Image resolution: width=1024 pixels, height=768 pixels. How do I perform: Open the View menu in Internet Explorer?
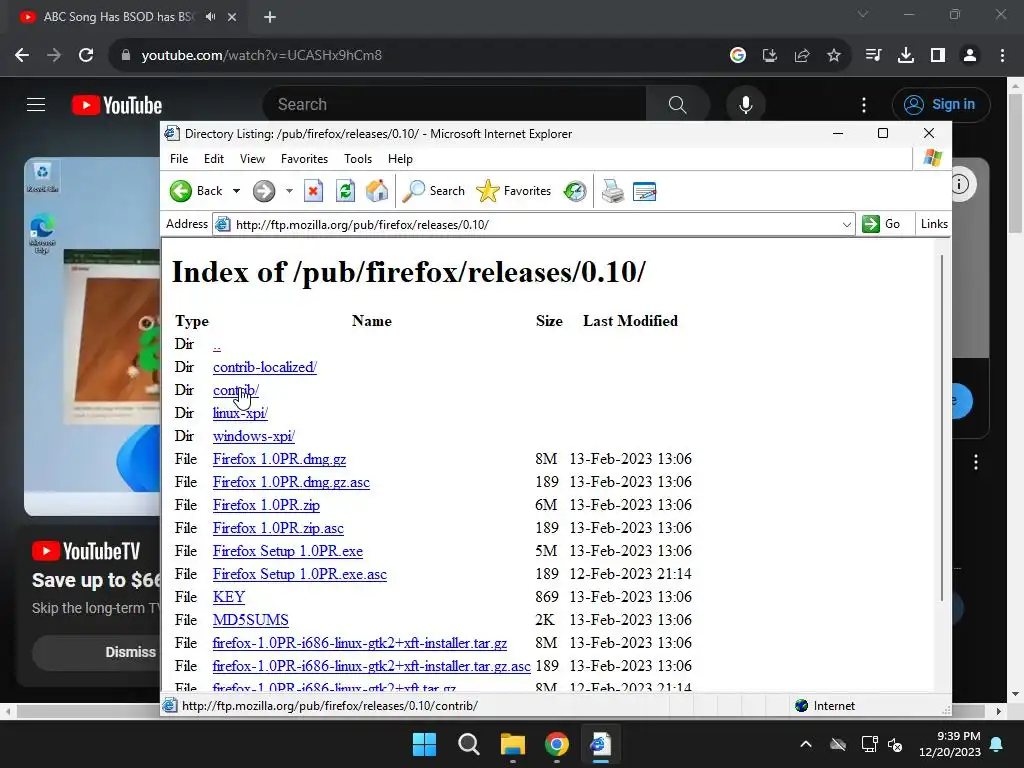[x=252, y=159]
